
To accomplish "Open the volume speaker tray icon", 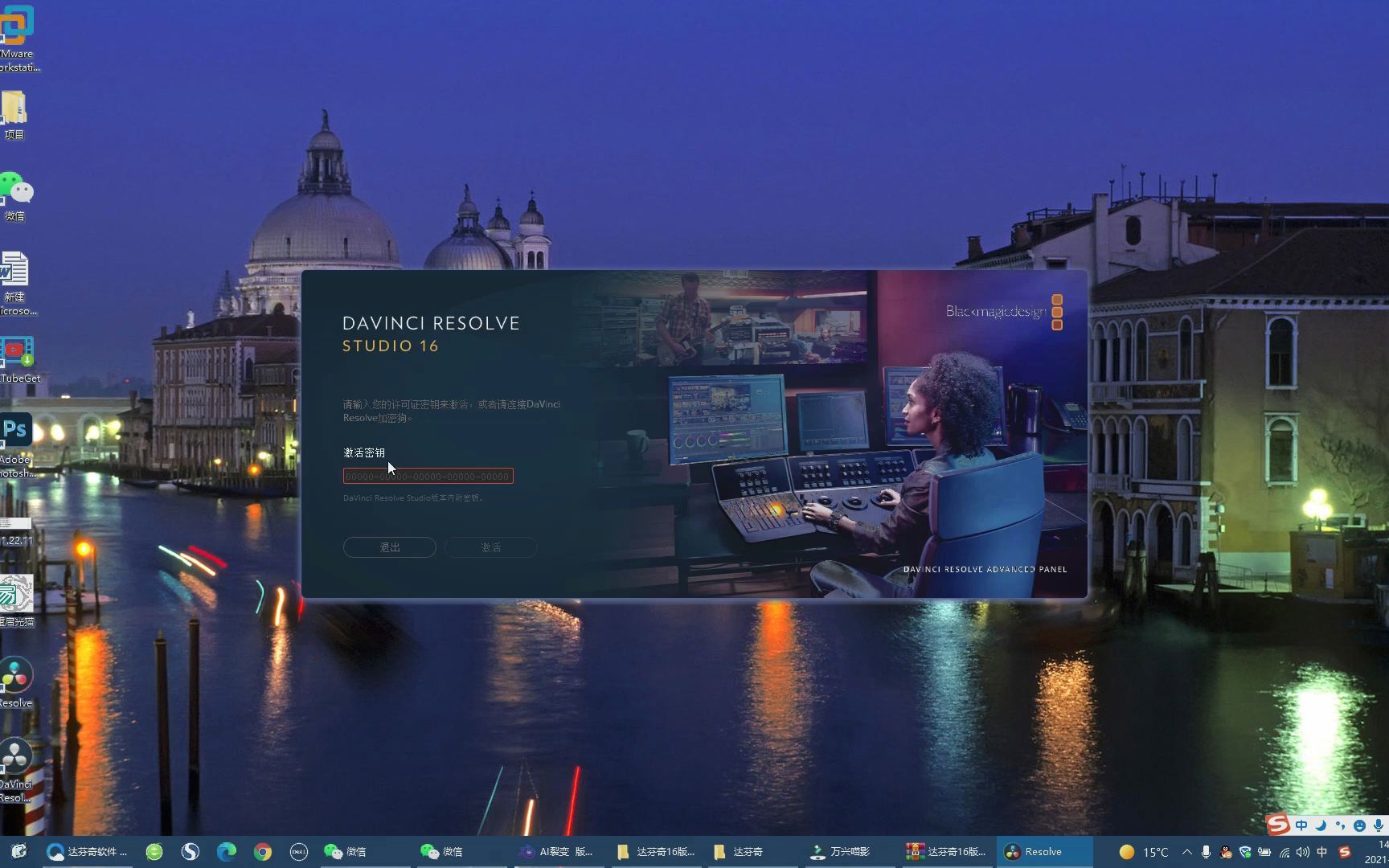I will click(1303, 852).
